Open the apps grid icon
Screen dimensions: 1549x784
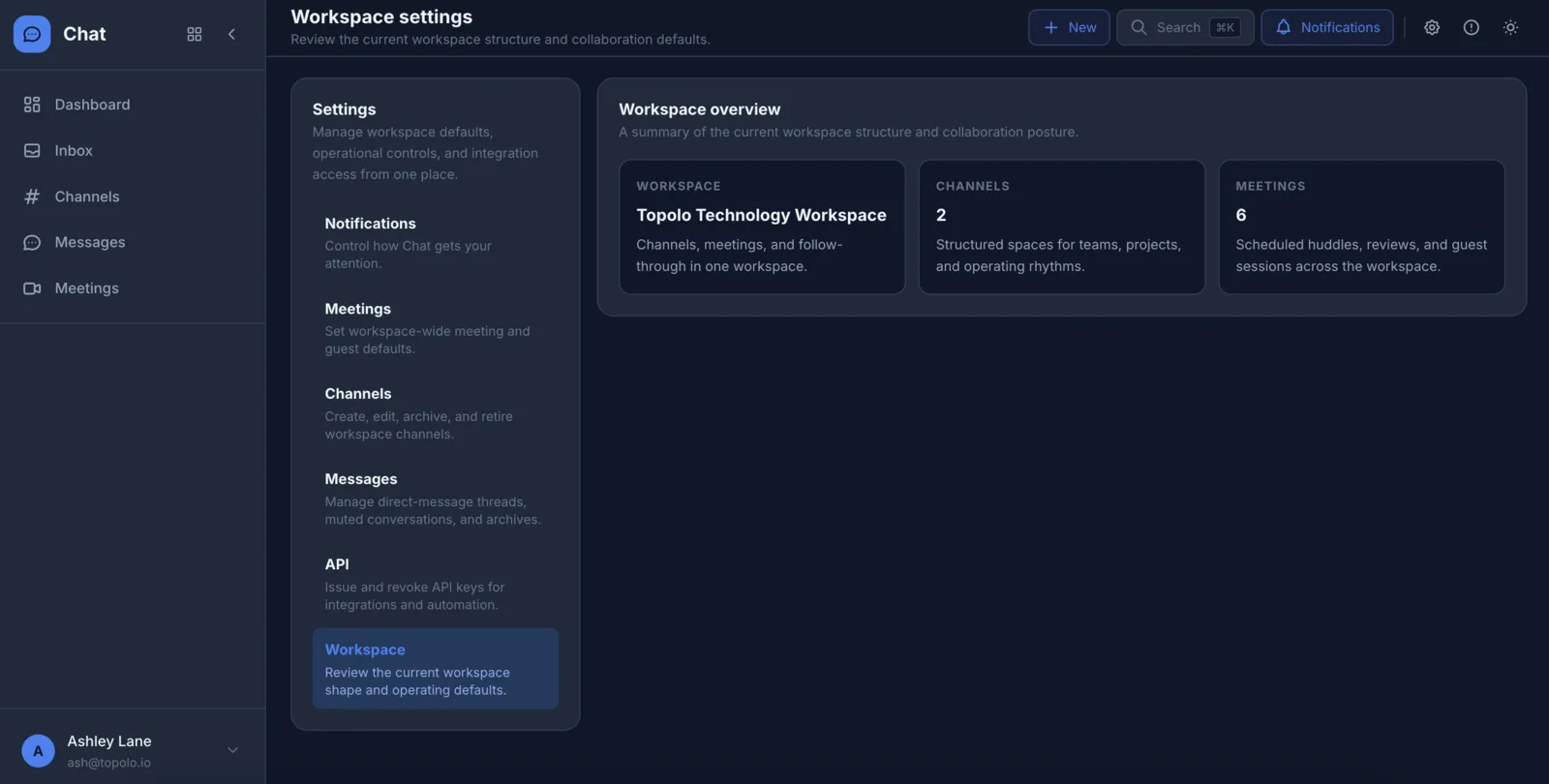pyautogui.click(x=195, y=34)
